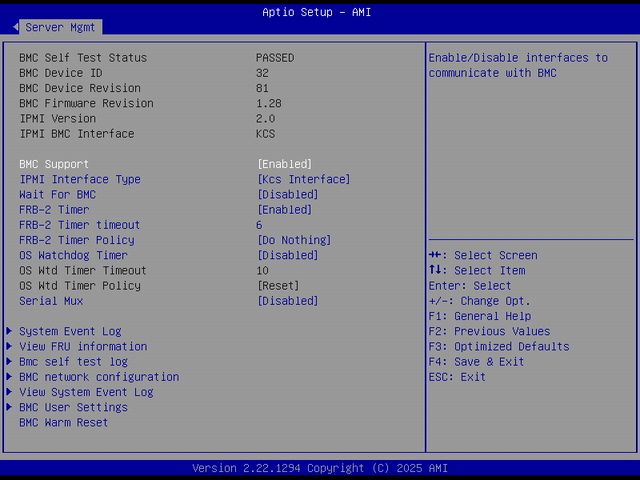
Task: Click the Select Item up-down arrows icon
Action: pyautogui.click(x=435, y=270)
